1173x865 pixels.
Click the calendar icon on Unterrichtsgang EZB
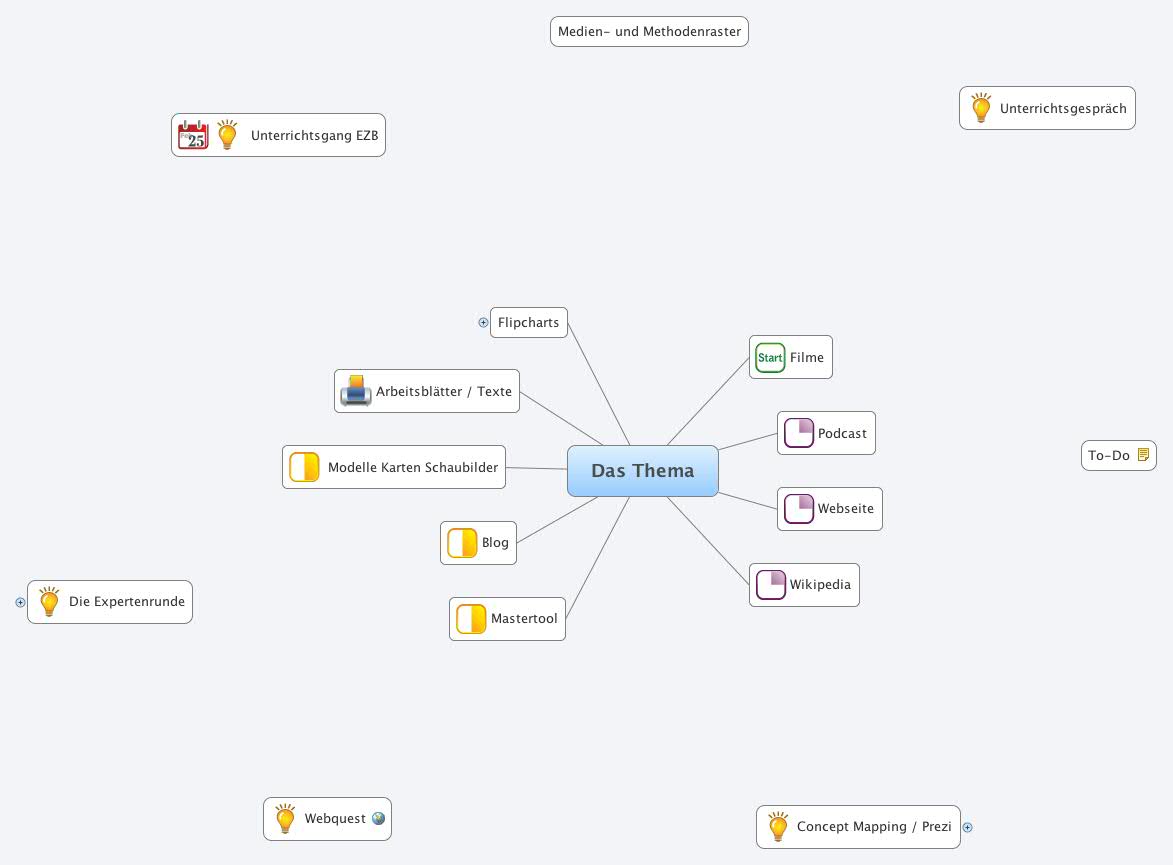192,135
